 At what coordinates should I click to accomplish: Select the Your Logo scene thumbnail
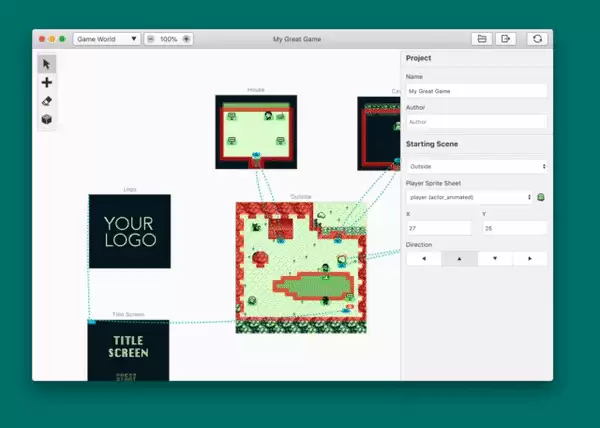coord(130,231)
